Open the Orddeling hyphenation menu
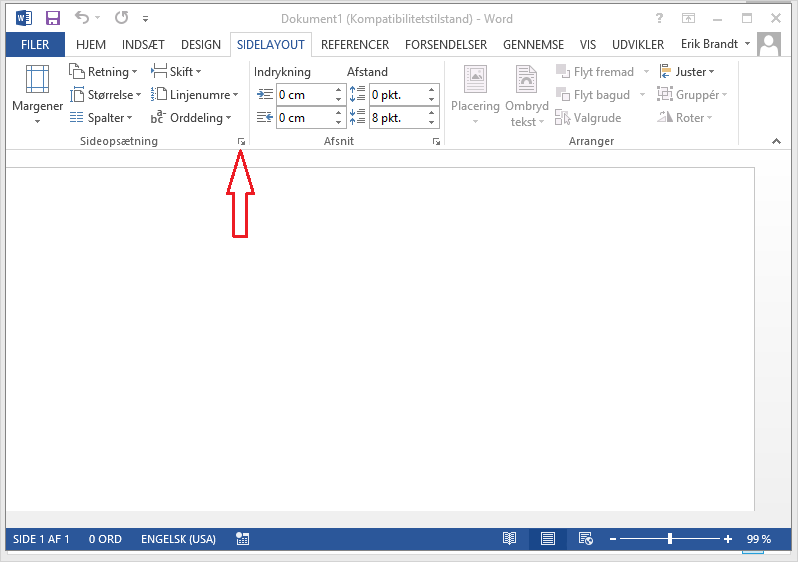This screenshot has width=798, height=562. [191, 118]
